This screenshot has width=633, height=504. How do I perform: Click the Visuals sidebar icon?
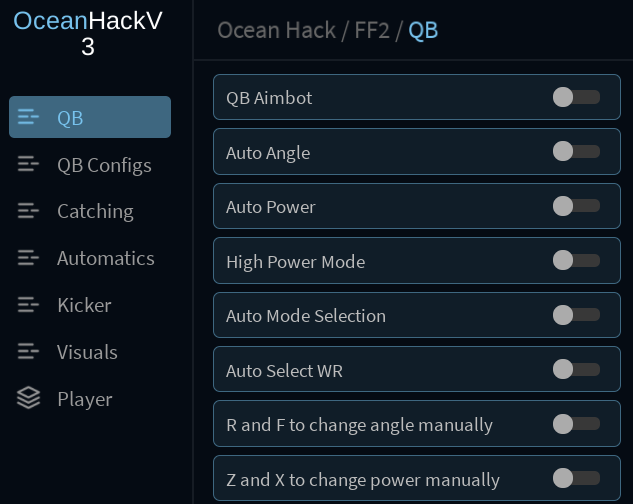[28, 352]
